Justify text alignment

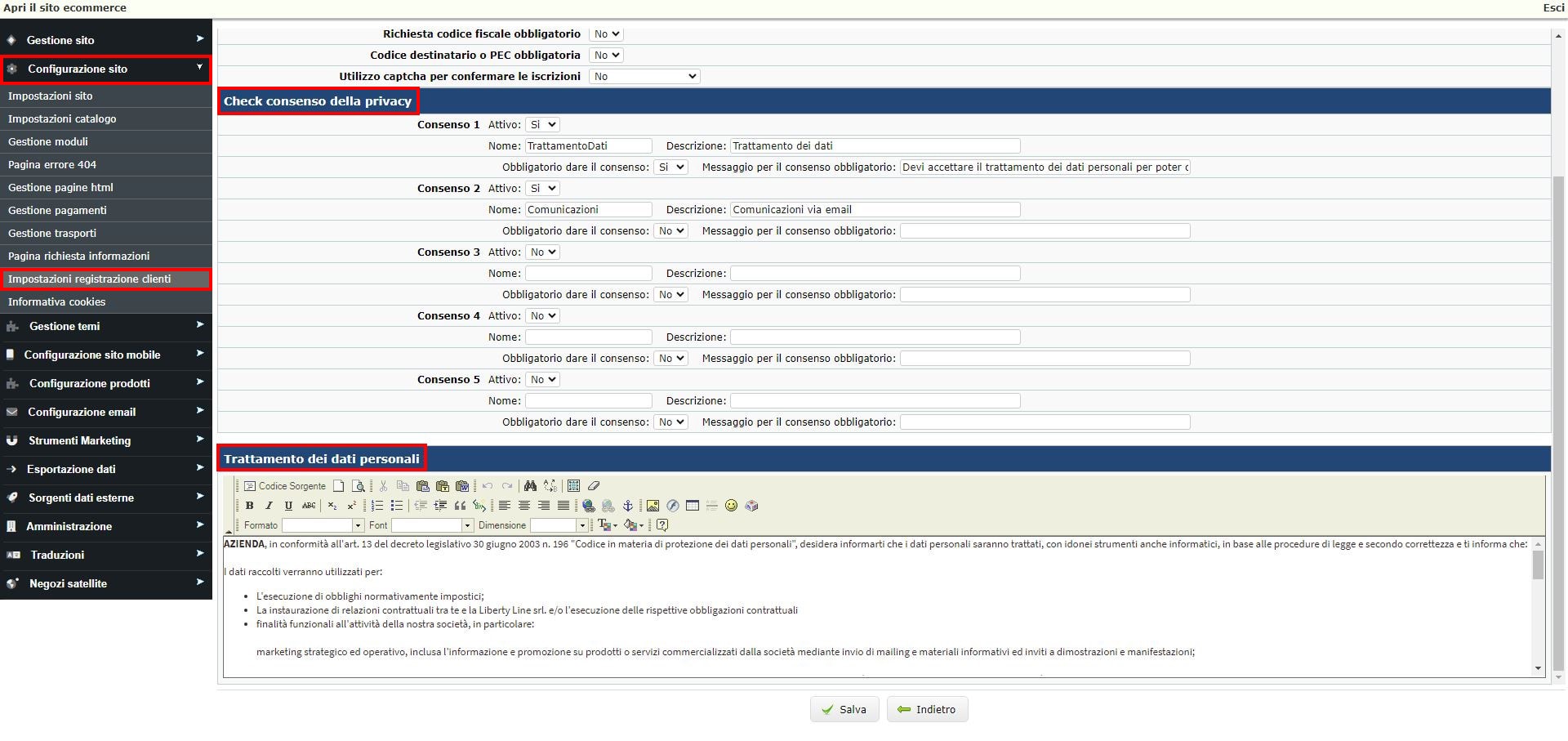click(563, 506)
